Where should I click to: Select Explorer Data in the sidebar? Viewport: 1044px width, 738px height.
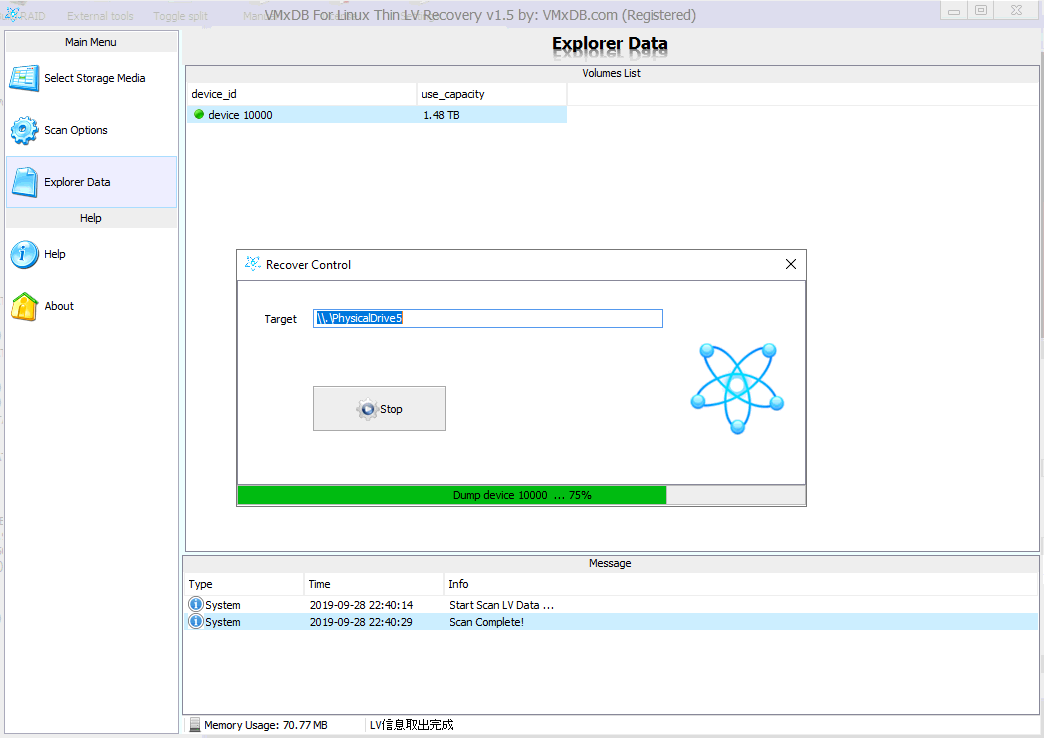pyautogui.click(x=92, y=182)
